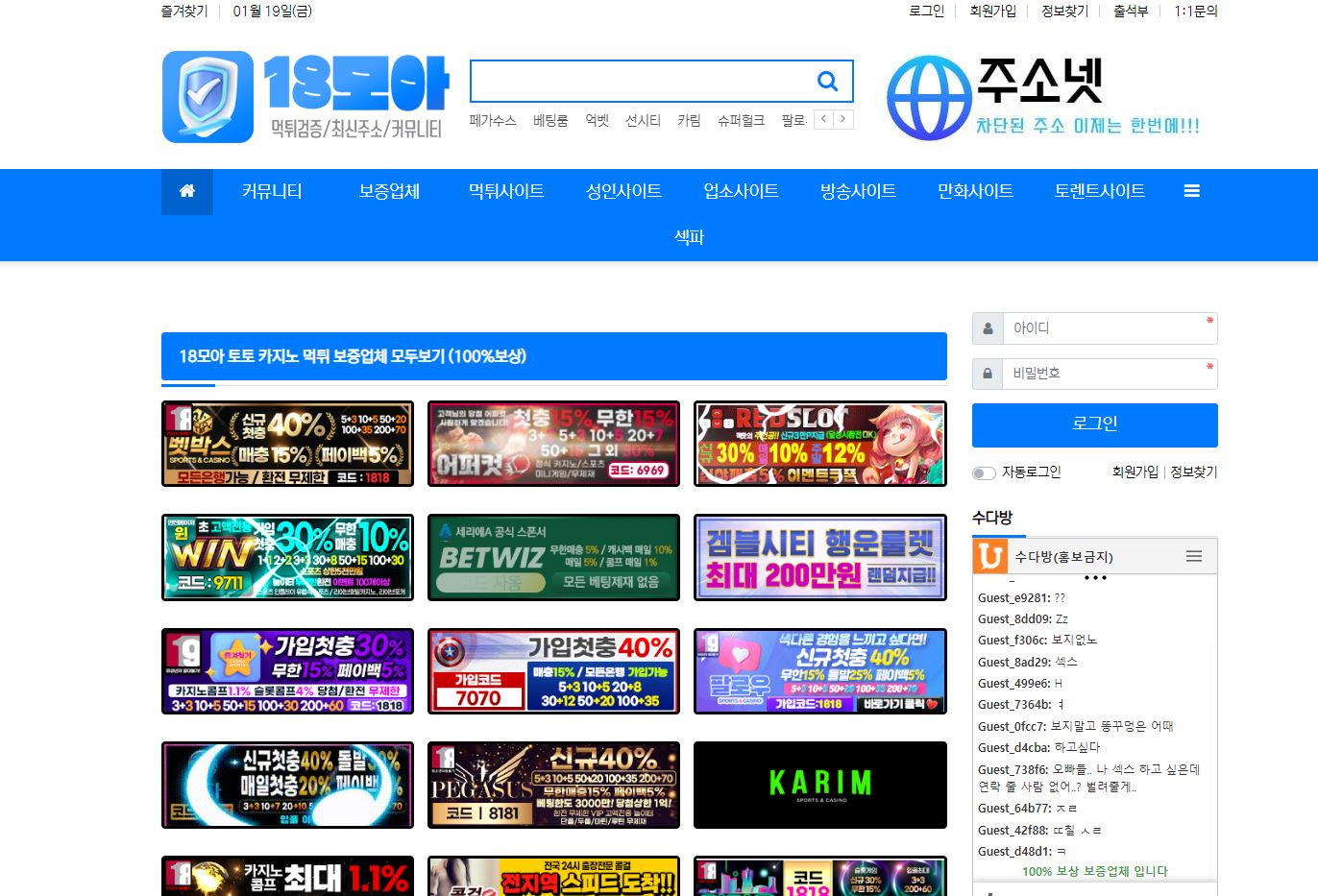Viewport: 1318px width, 896px height.
Task: Click the user icon beside 아이디 field
Action: pos(988,328)
